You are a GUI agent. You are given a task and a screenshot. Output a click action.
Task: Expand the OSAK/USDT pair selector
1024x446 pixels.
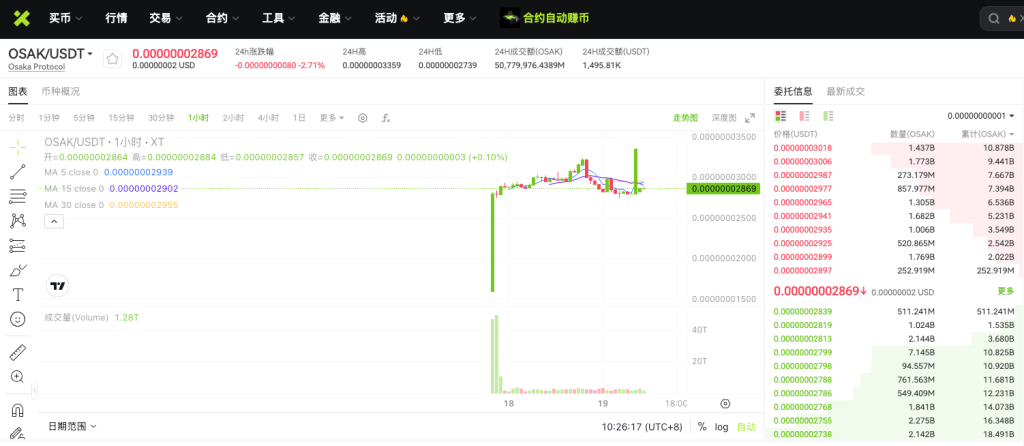click(51, 53)
